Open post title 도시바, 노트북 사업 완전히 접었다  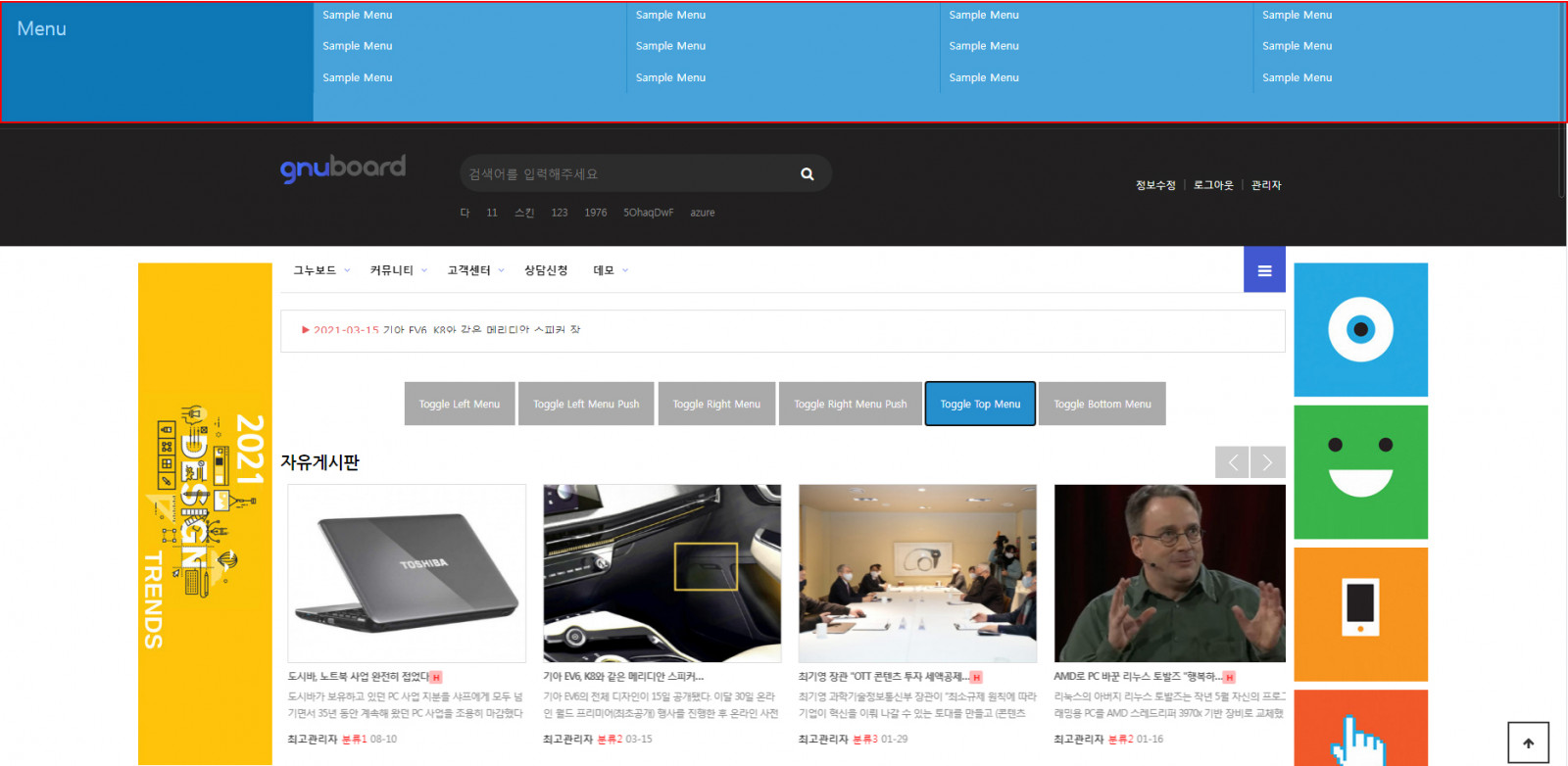click(x=358, y=677)
